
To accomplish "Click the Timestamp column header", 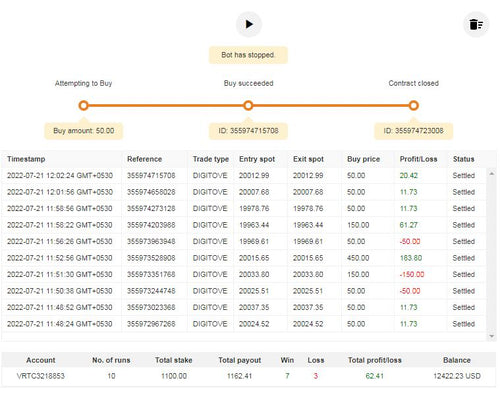I will coord(26,159).
